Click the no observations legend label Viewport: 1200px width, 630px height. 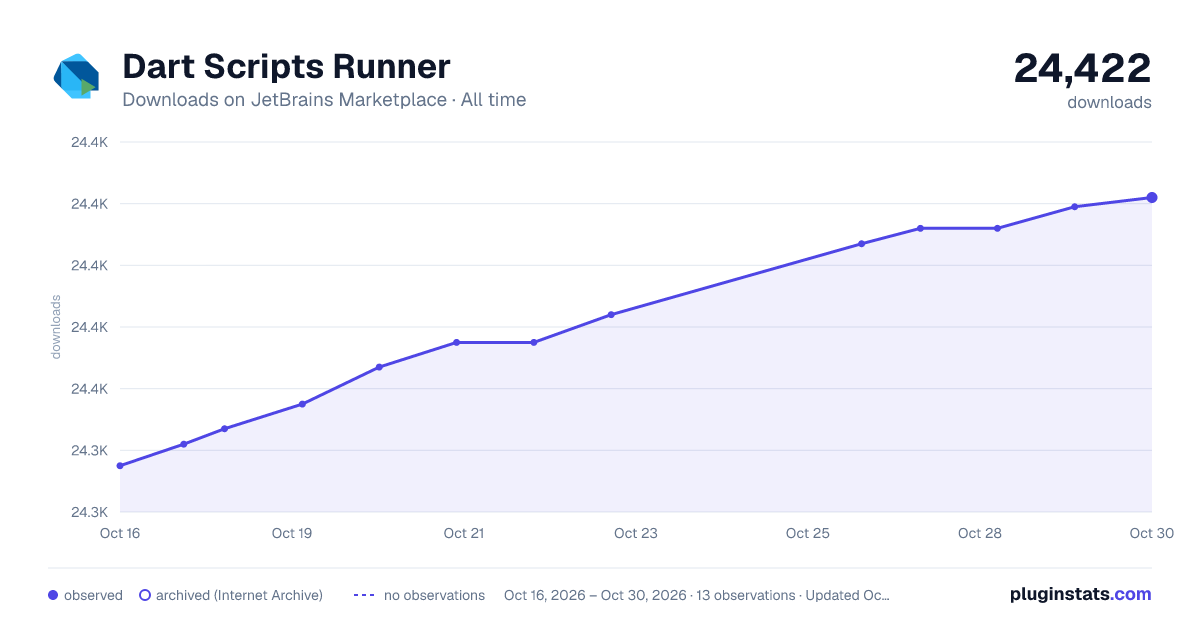(434, 595)
